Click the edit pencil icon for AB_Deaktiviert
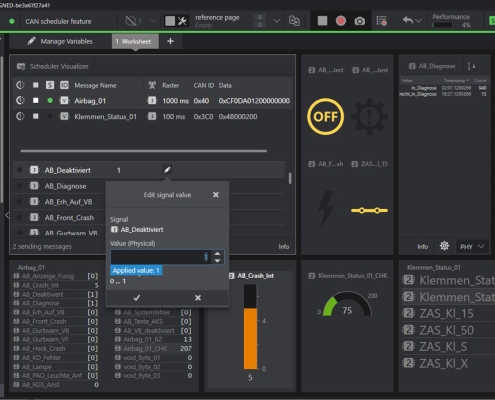 coord(167,170)
